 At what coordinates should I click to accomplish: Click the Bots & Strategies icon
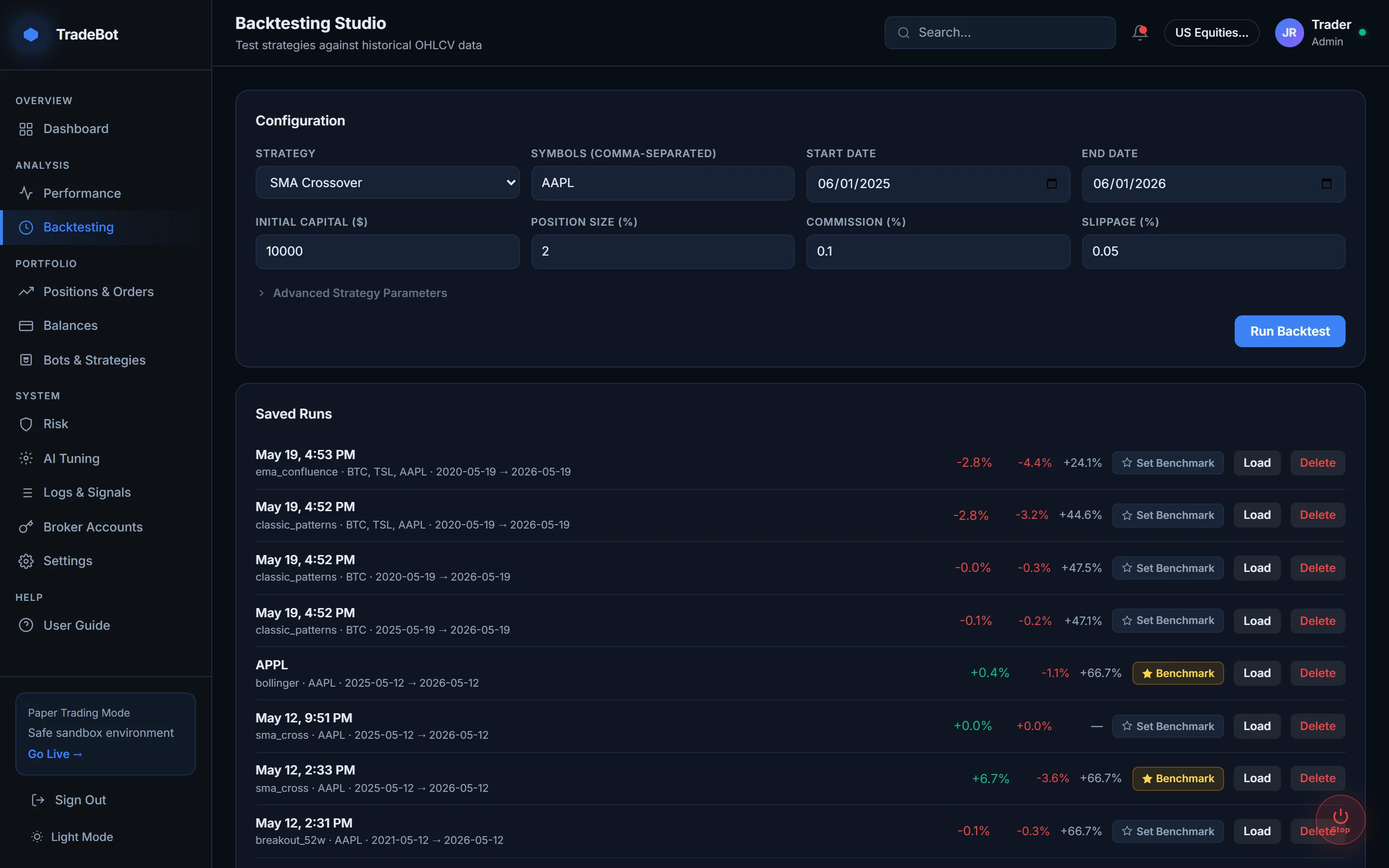pos(26,360)
